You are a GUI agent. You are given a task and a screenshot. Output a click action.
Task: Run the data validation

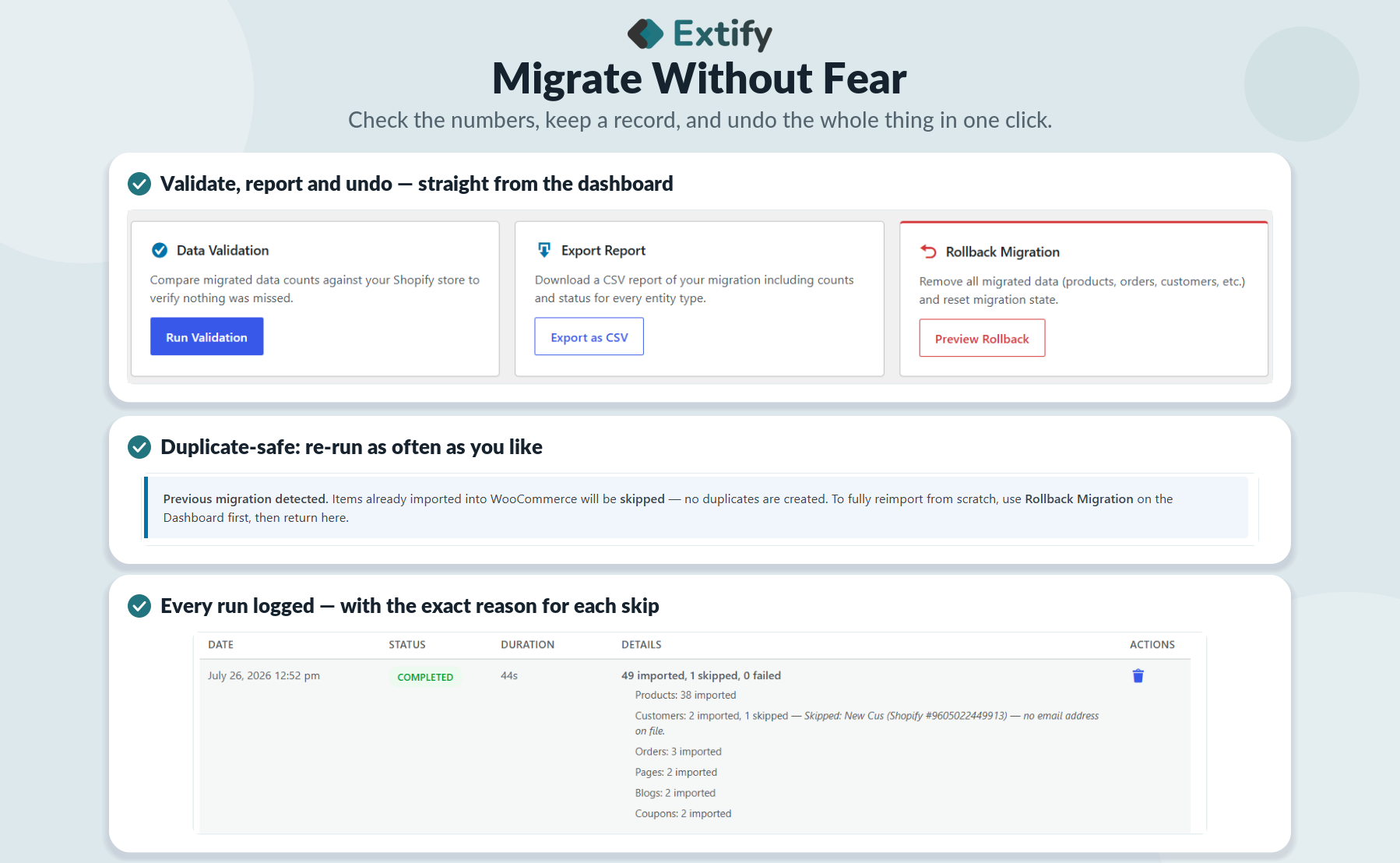point(206,336)
